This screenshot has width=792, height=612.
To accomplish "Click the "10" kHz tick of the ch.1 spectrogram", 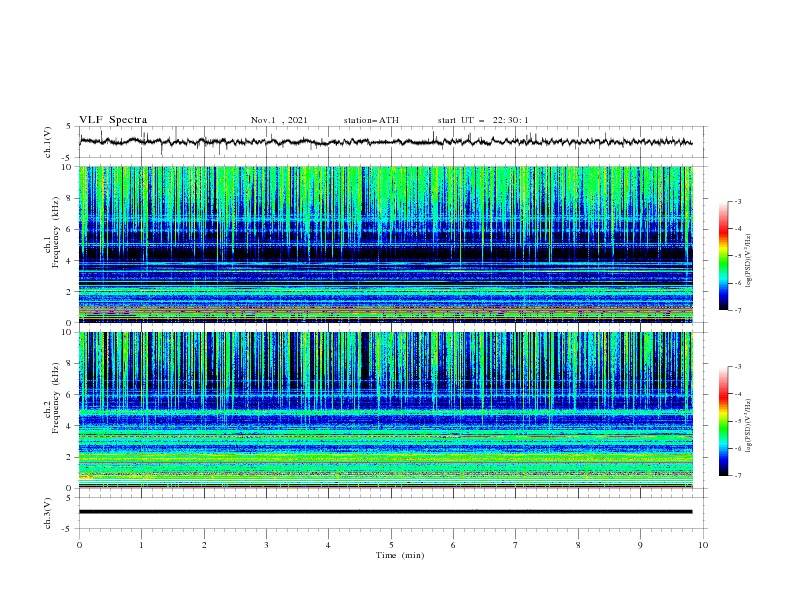I will (68, 167).
